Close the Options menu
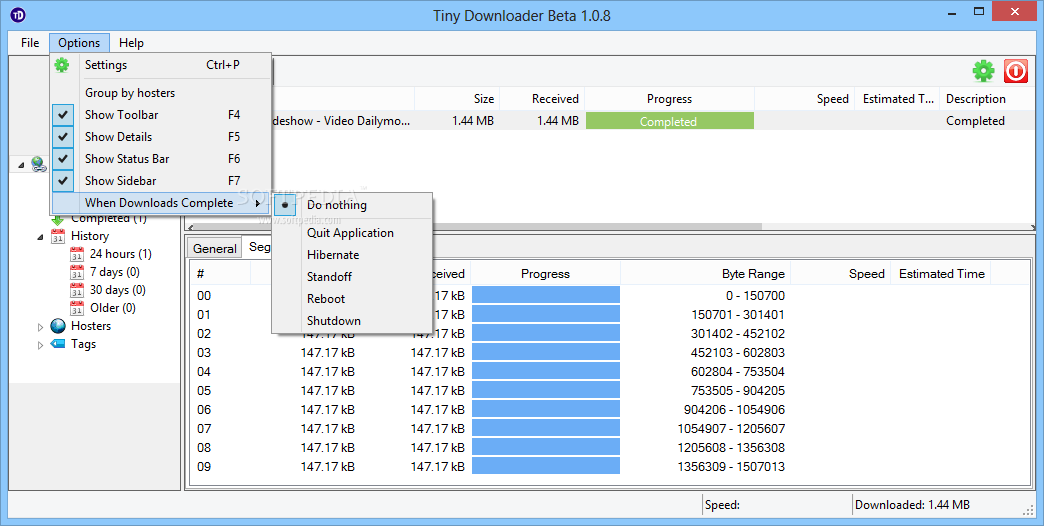1044x526 pixels. pyautogui.click(x=79, y=43)
